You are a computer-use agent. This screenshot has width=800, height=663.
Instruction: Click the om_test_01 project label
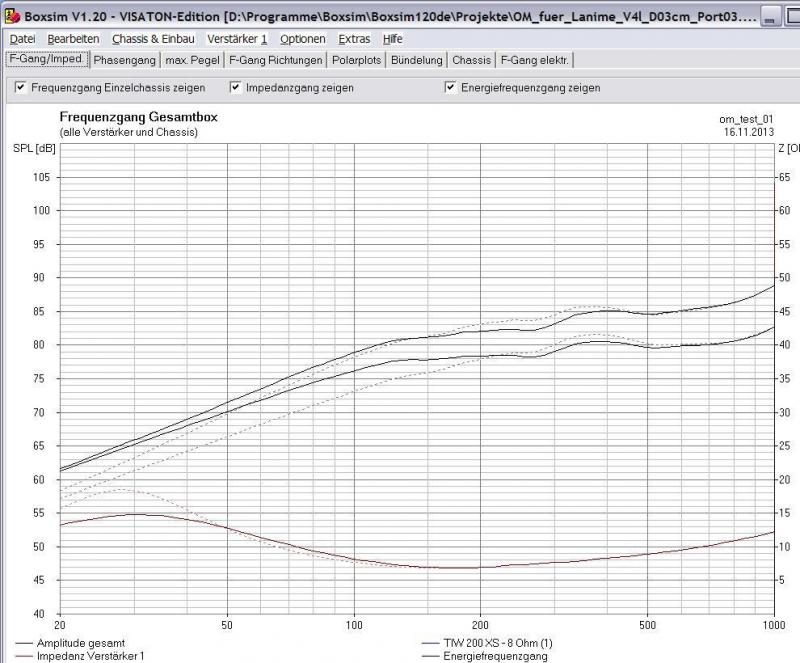(x=746, y=119)
